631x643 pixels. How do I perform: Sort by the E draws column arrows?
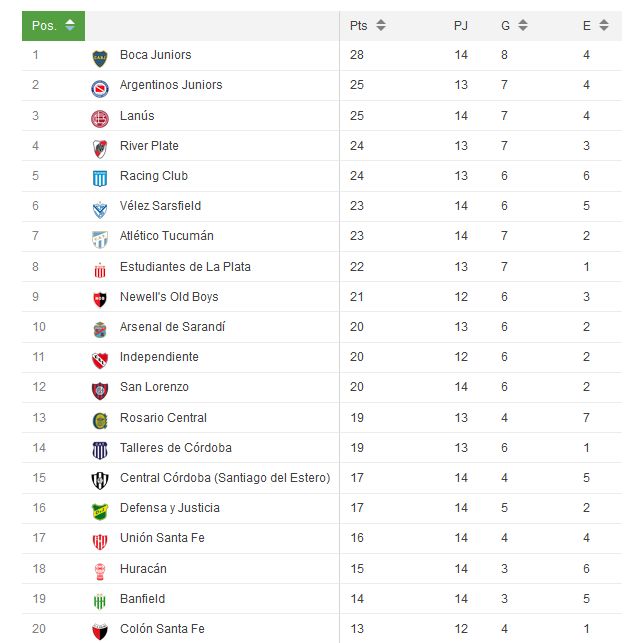(604, 25)
